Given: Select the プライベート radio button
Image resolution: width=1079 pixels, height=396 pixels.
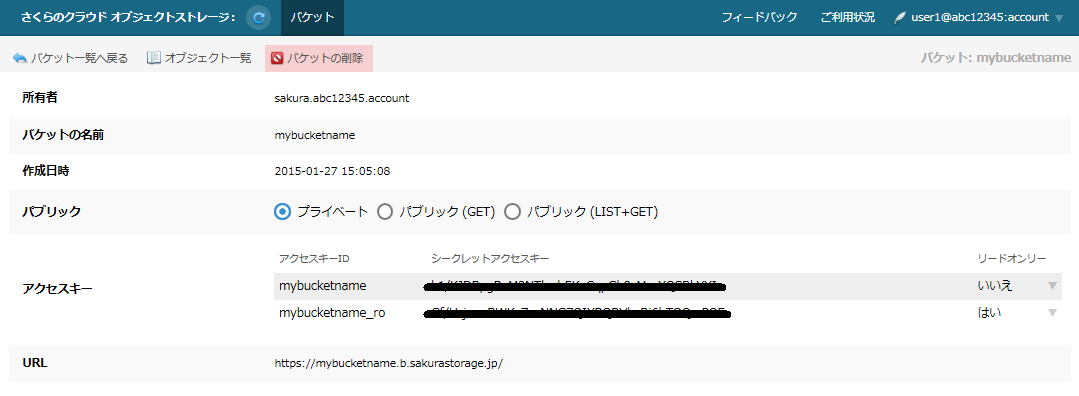Looking at the screenshot, I should [282, 212].
